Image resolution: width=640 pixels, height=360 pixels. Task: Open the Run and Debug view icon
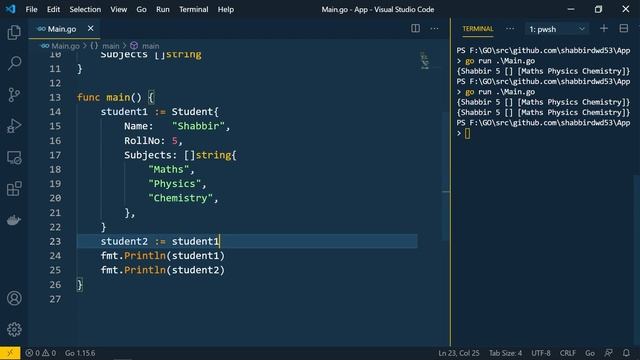tap(14, 126)
